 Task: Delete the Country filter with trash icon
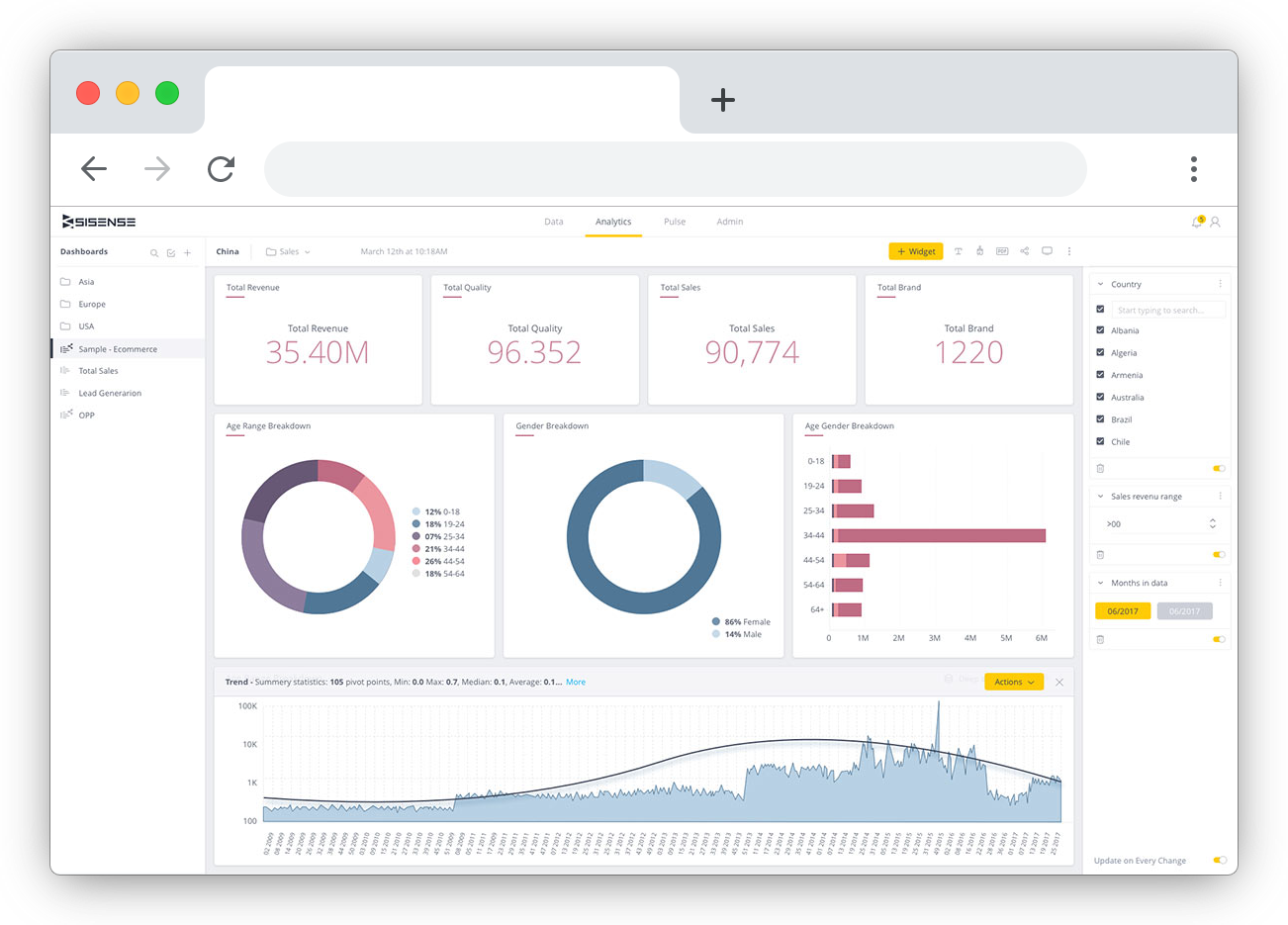tap(1100, 468)
